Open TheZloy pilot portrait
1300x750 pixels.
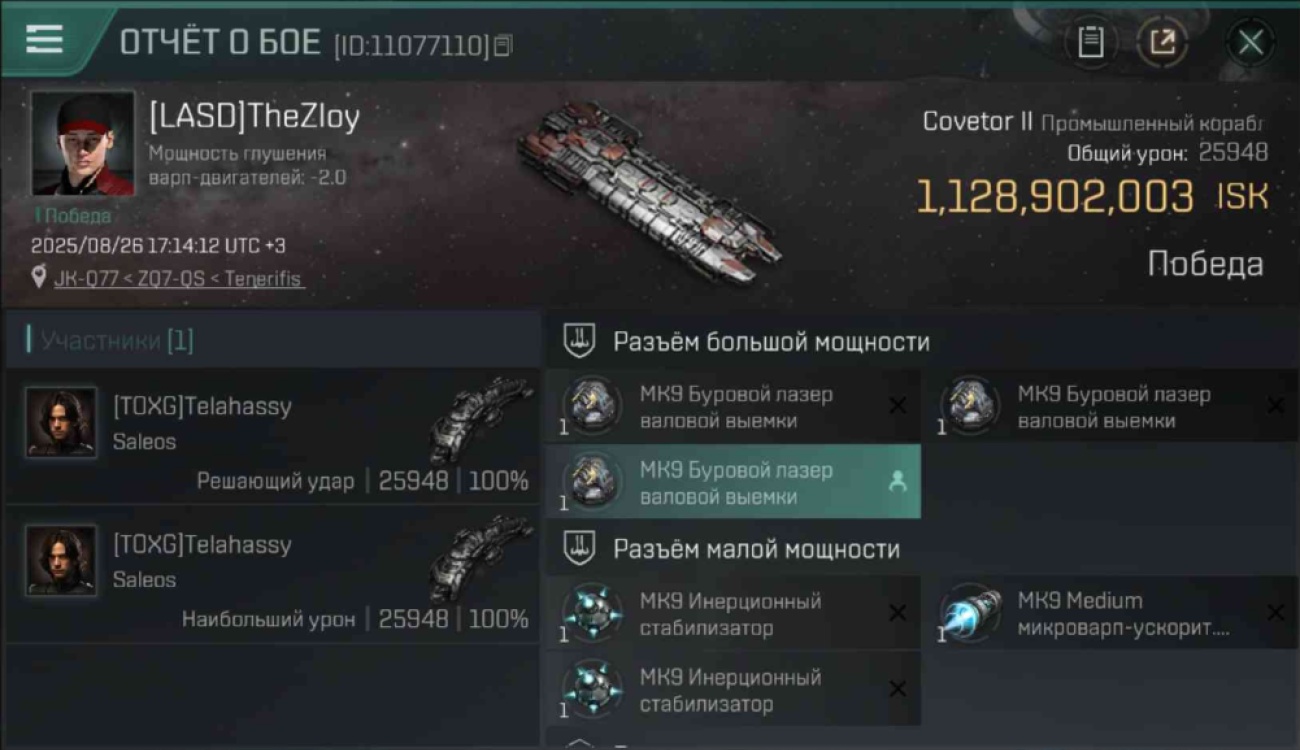[x=82, y=142]
